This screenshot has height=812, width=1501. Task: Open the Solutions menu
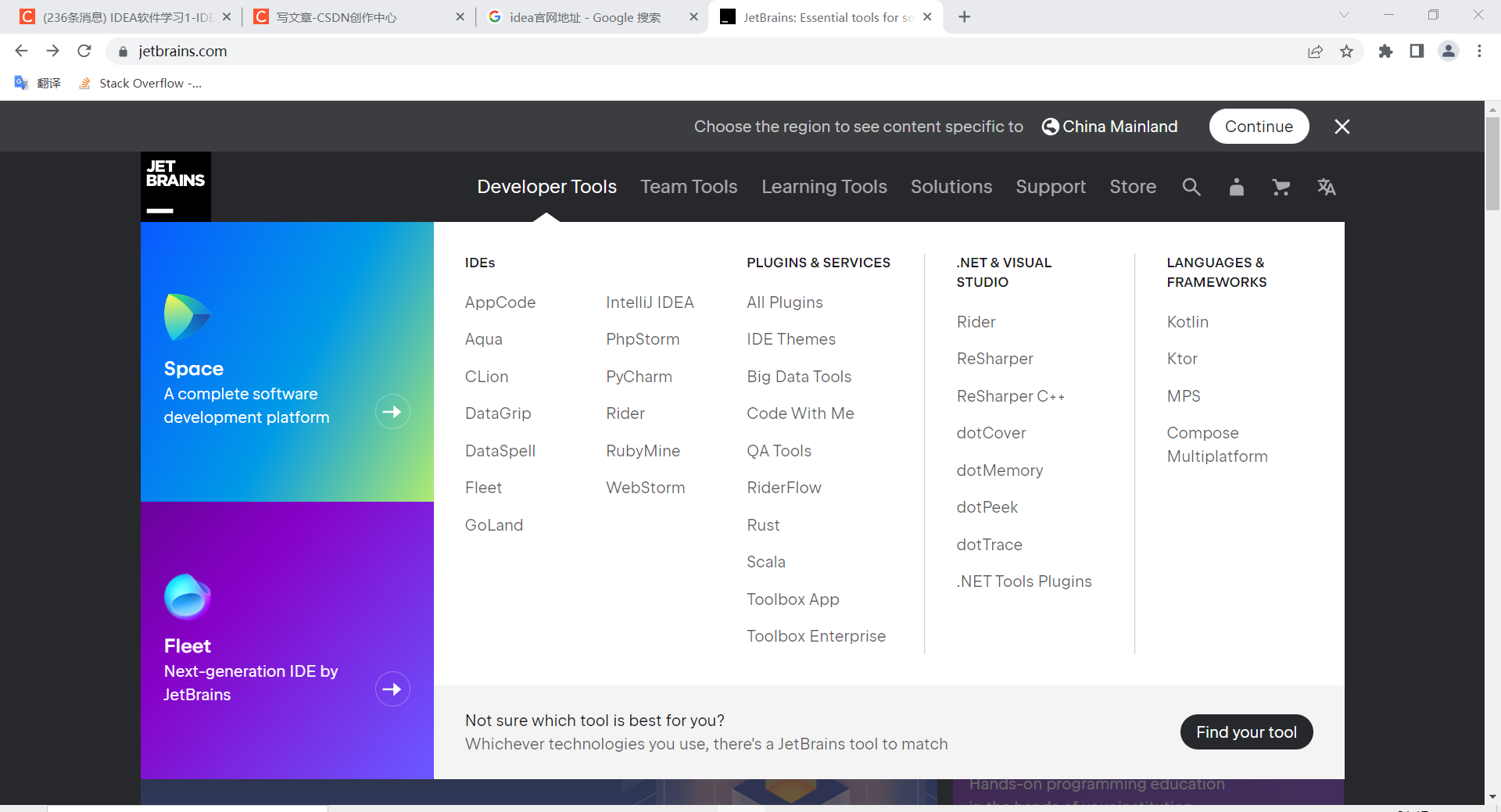click(x=951, y=187)
